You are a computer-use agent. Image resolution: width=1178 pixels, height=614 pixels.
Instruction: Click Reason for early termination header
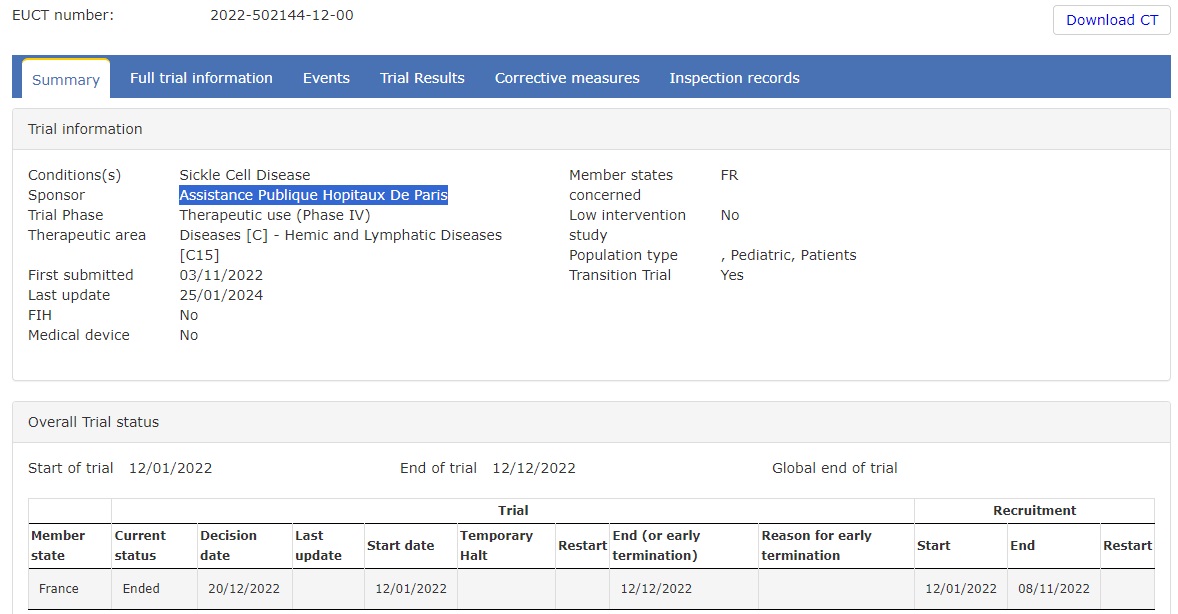(836, 546)
